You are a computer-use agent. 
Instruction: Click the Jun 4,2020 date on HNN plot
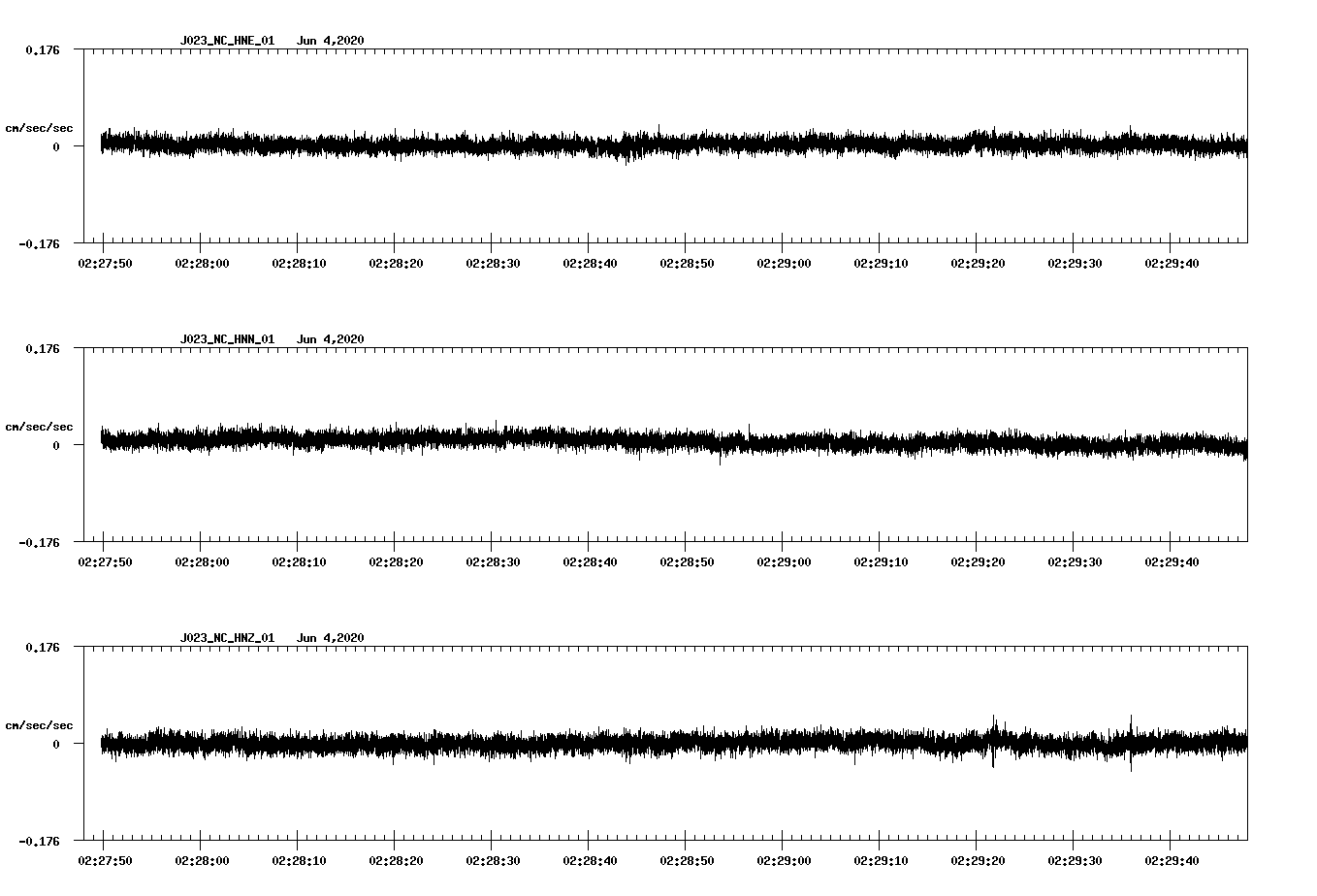pos(331,339)
